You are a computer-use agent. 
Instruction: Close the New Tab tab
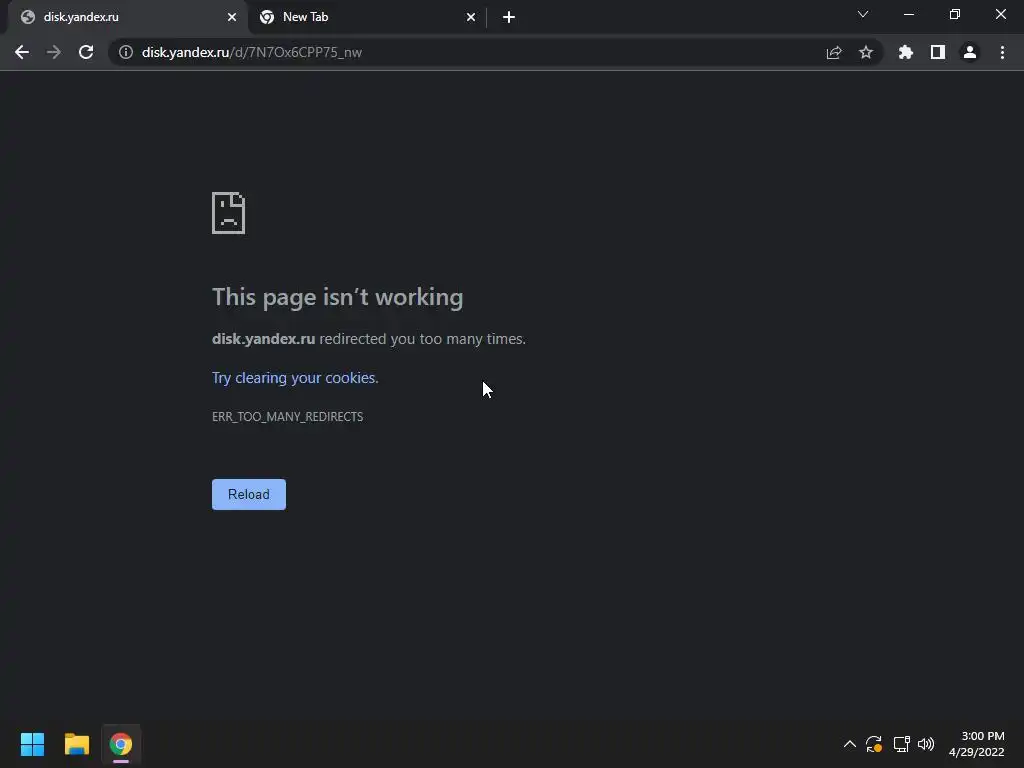471,17
